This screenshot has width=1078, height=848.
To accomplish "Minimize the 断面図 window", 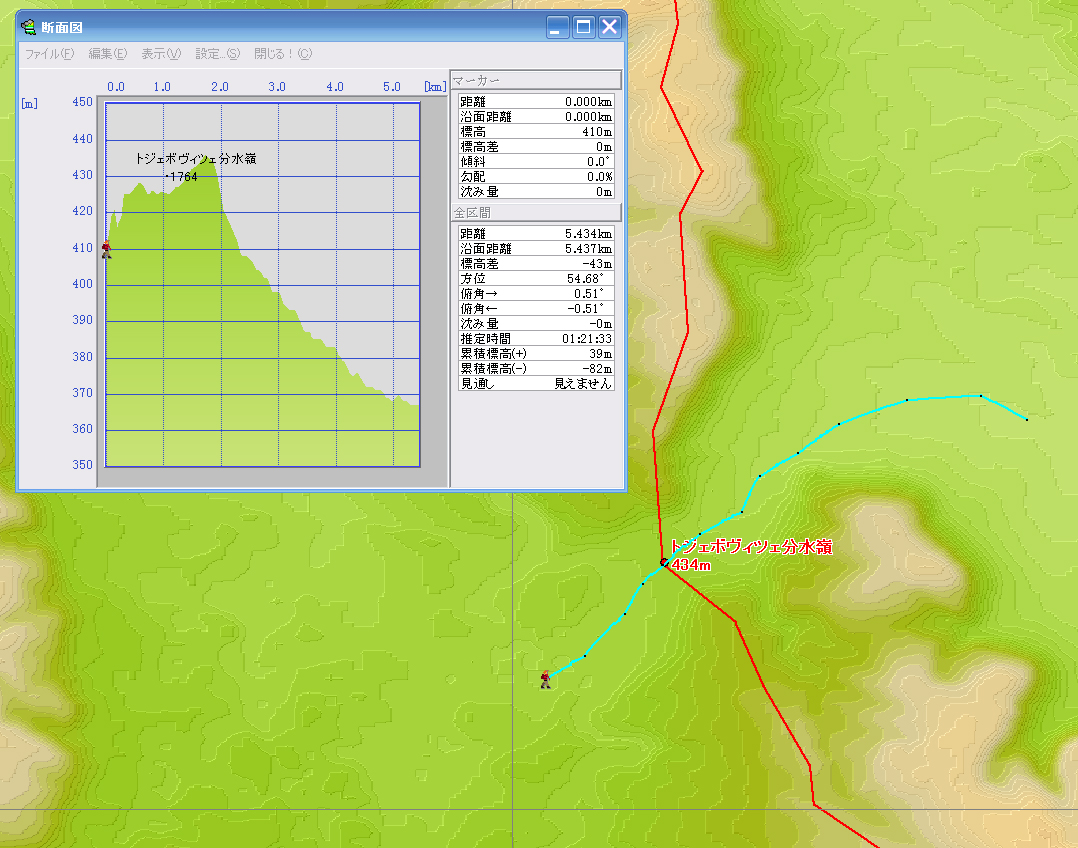I will tap(558, 27).
